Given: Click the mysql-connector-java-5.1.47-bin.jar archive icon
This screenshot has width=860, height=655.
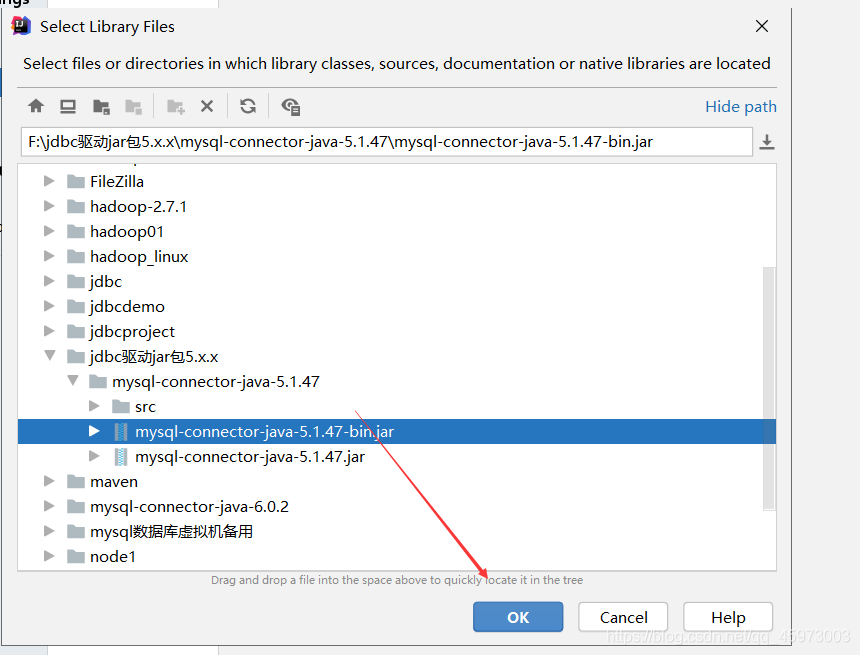Looking at the screenshot, I should click(x=121, y=432).
